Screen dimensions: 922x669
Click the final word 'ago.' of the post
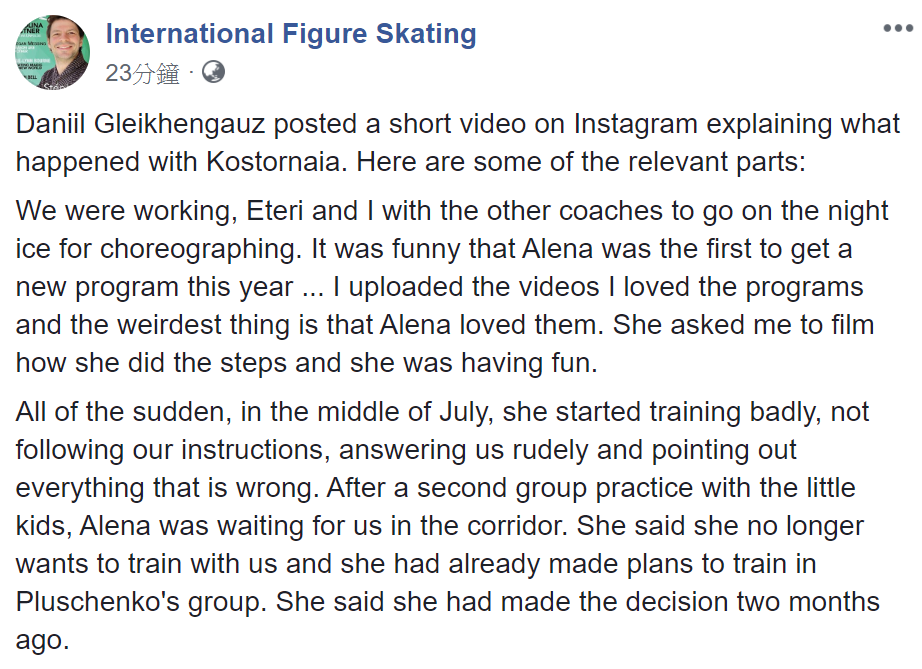pyautogui.click(x=42, y=640)
